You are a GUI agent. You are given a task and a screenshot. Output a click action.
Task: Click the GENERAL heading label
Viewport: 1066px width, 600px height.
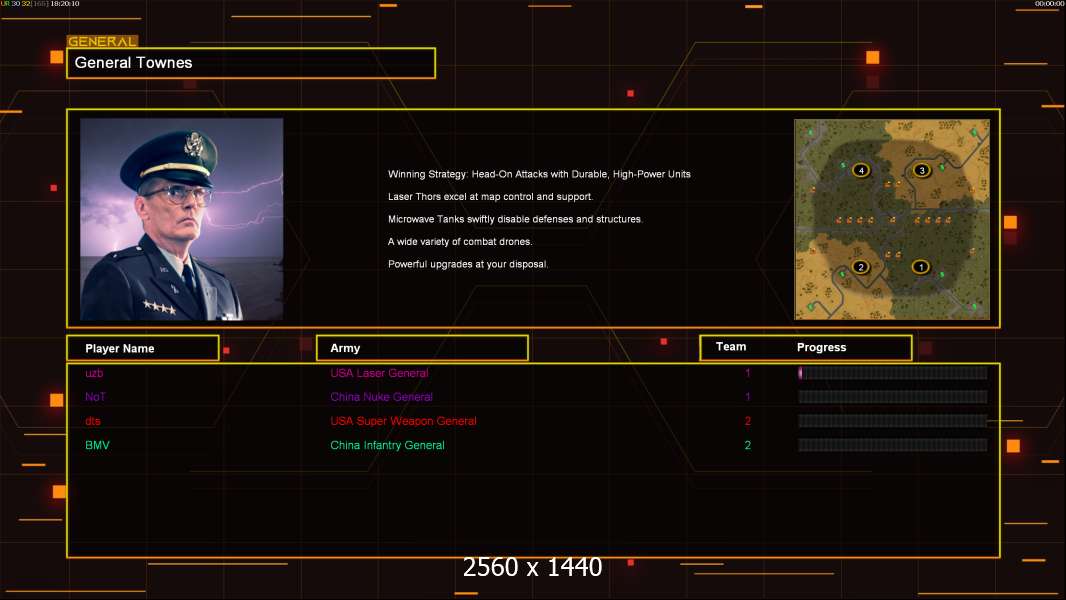(x=102, y=41)
